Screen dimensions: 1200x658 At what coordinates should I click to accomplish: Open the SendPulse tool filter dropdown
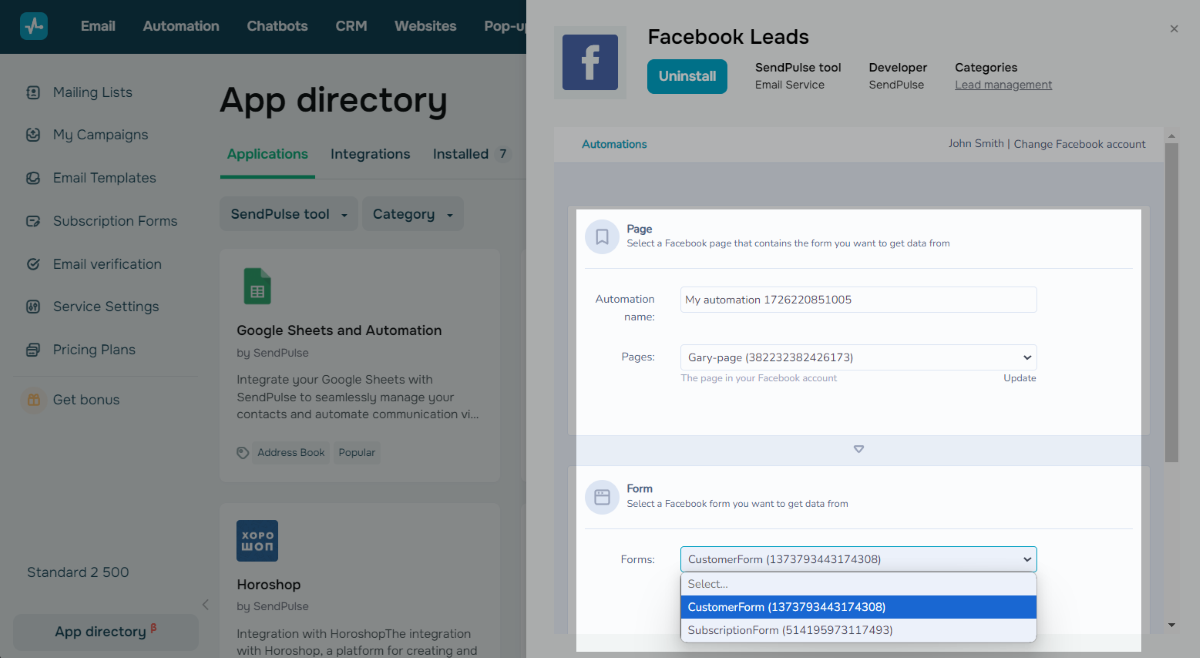(x=289, y=214)
